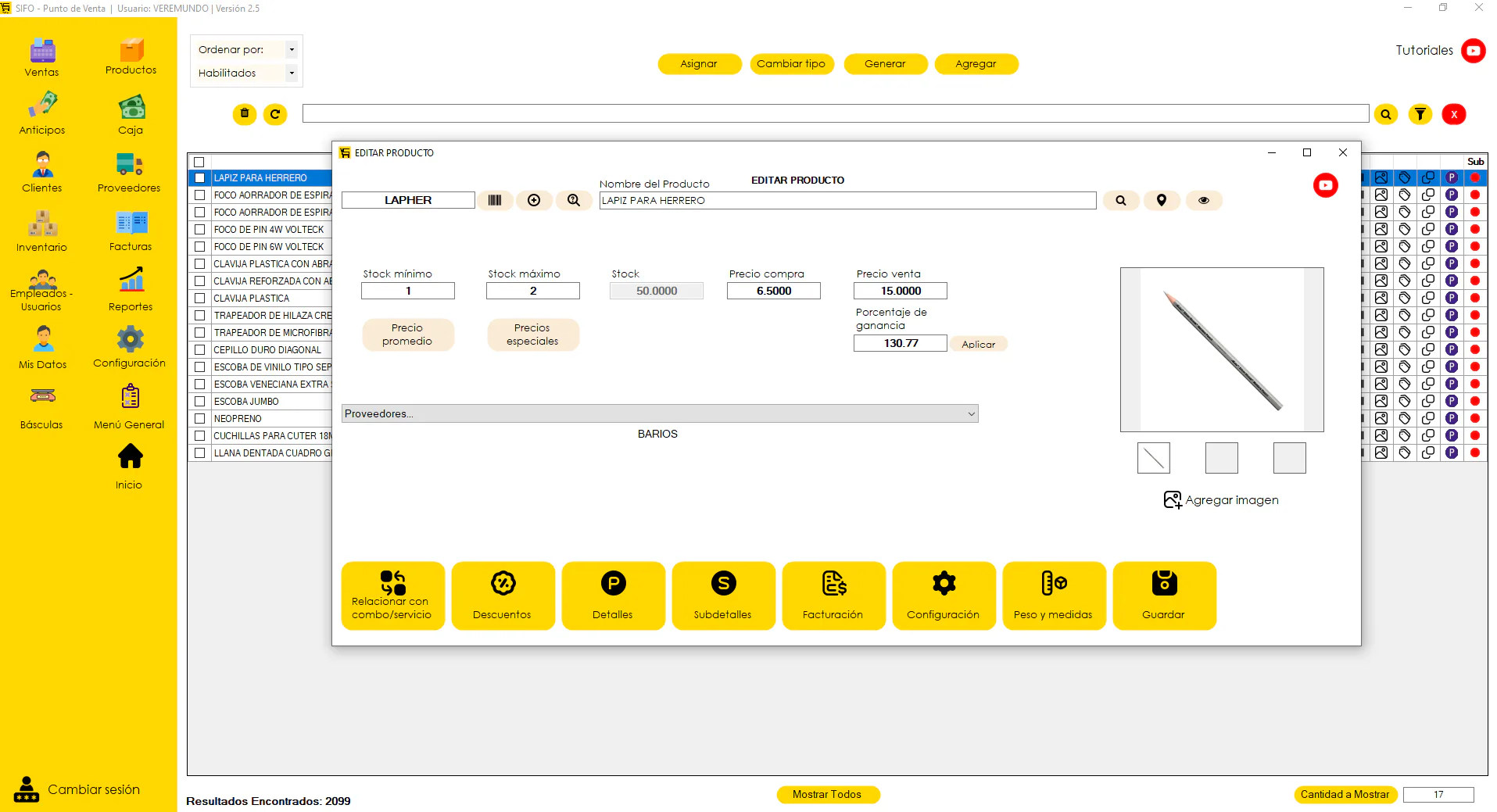Check the CLAVIJA PLASTICA row checkbox
This screenshot has width=1497, height=812.
click(199, 299)
